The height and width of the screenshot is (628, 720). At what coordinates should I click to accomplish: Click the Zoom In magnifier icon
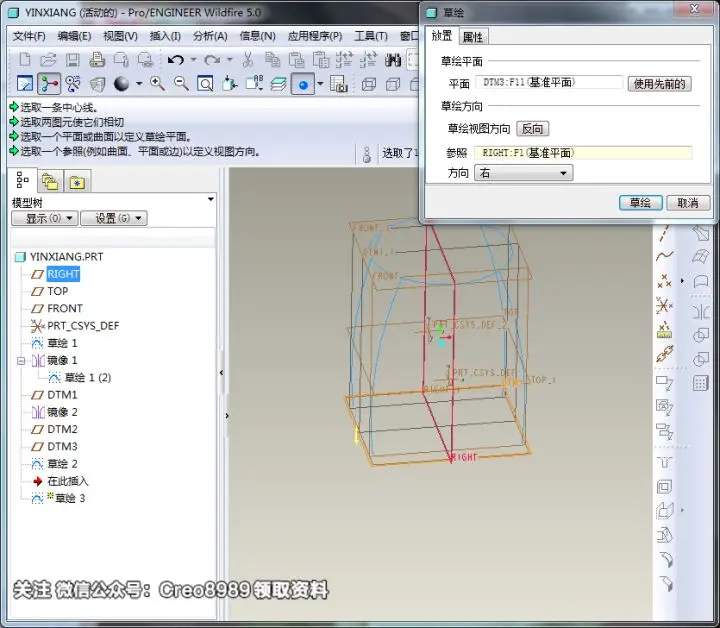[x=157, y=84]
